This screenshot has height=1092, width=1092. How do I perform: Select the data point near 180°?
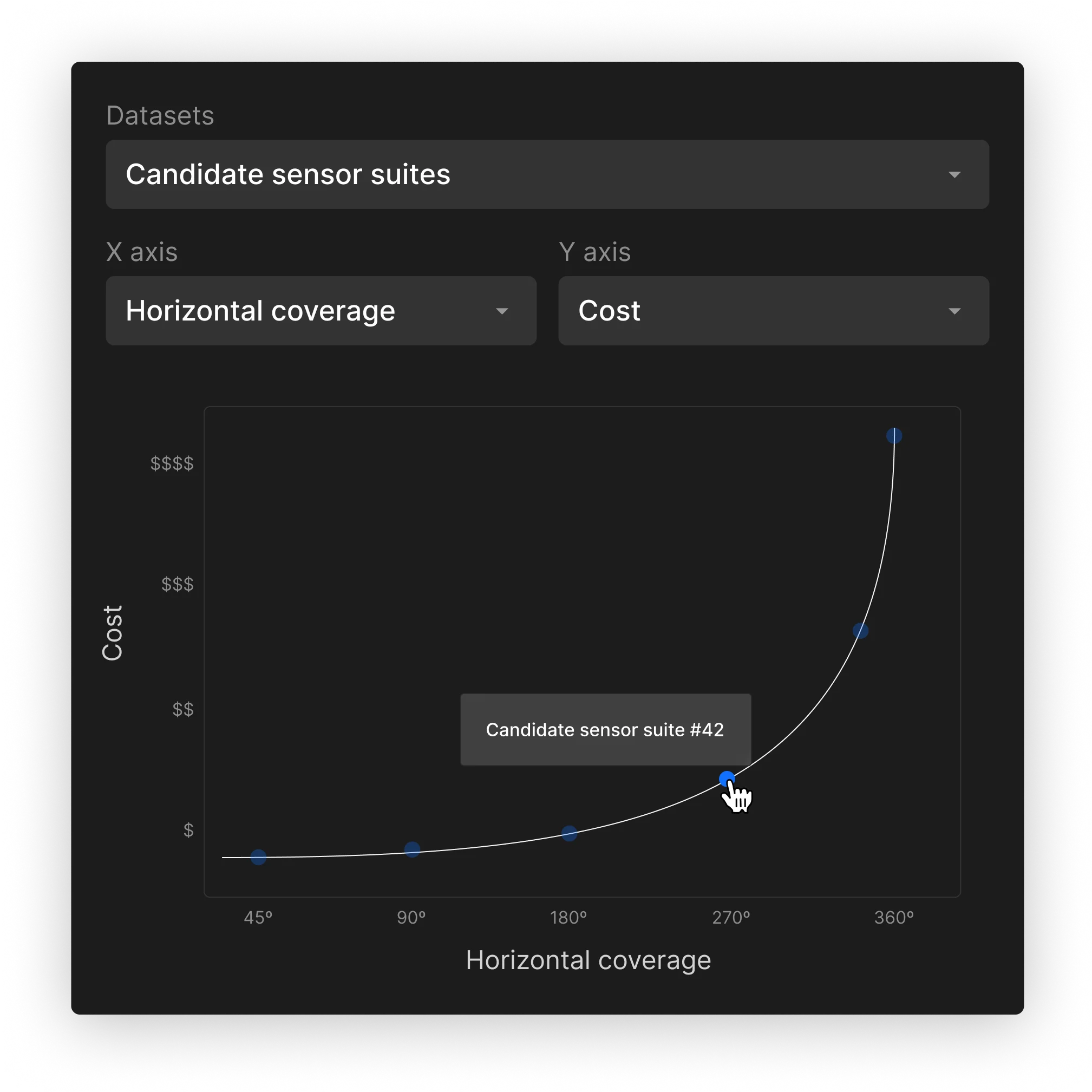click(x=569, y=834)
